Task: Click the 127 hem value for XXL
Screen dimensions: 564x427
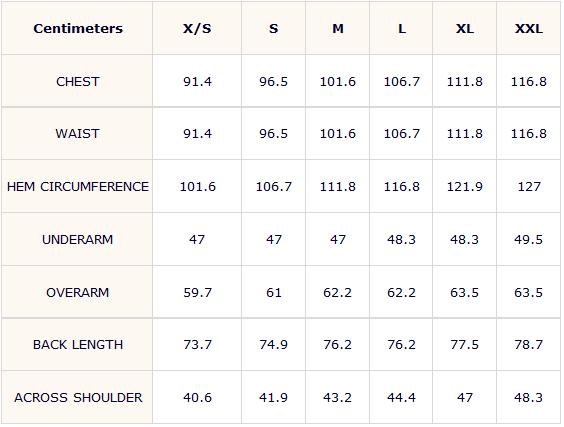Action: [x=529, y=187]
